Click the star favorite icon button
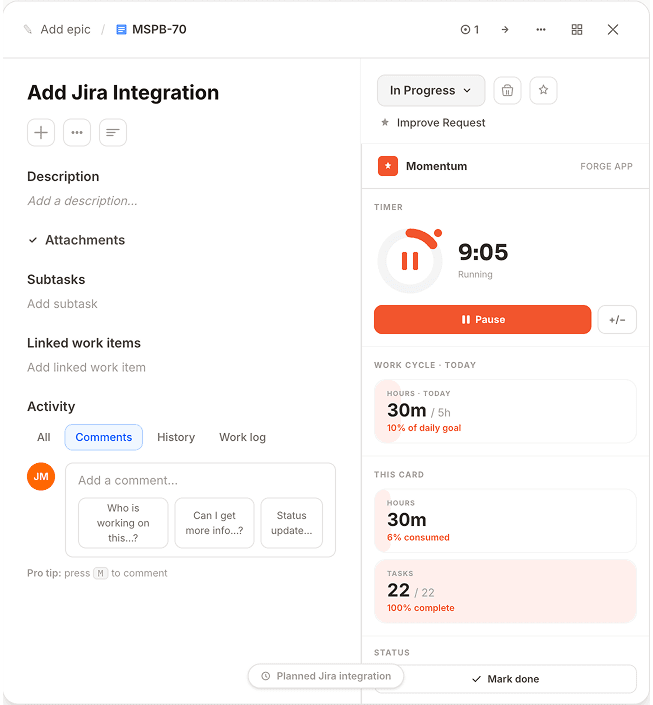The height and width of the screenshot is (705, 653). (543, 90)
